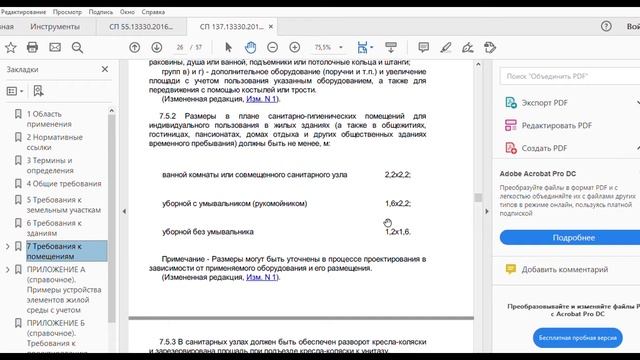The image size is (640, 360).
Task: Print the document with printer icon
Action: (x=32, y=48)
